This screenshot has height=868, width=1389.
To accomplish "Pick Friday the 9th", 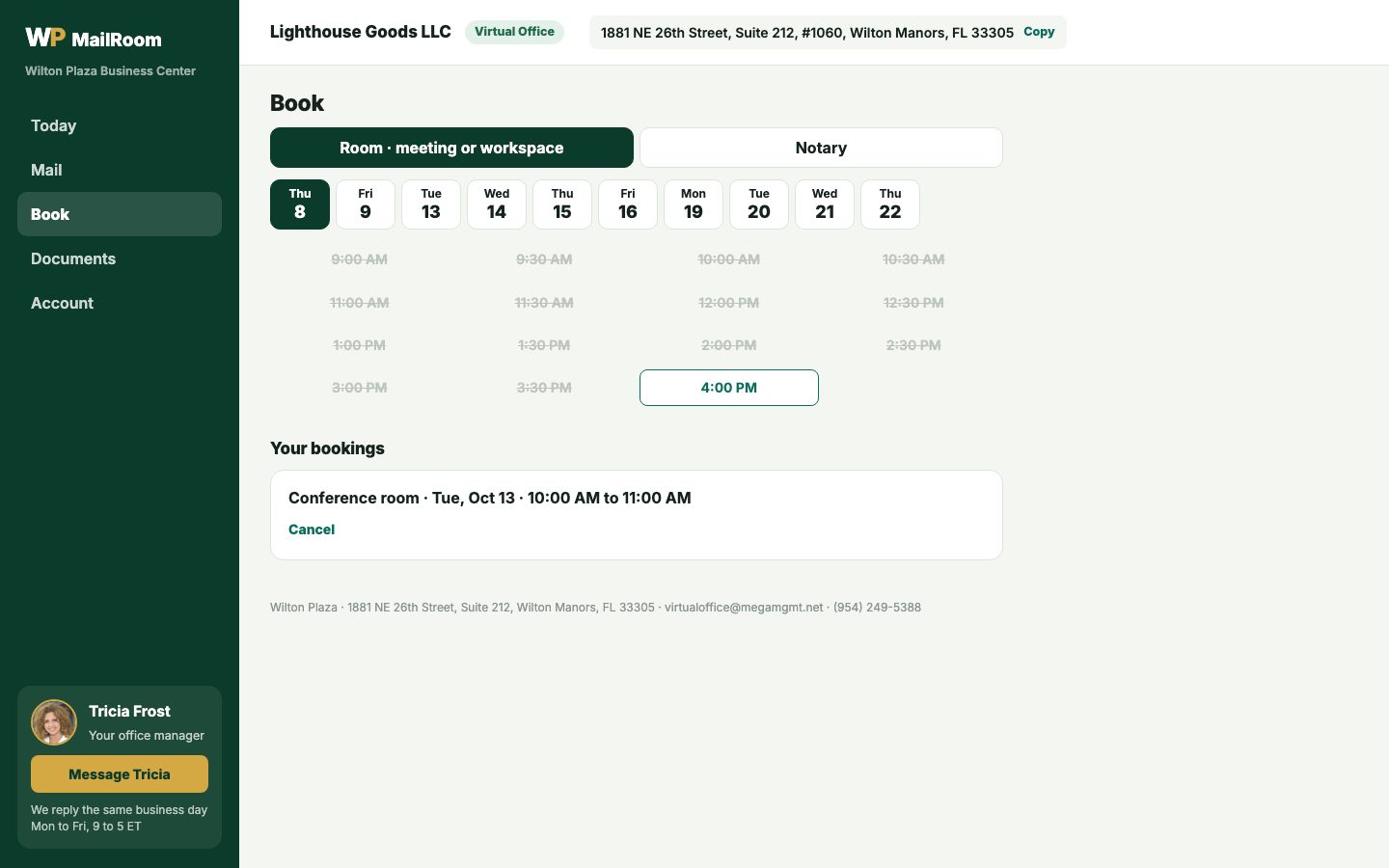I will pyautogui.click(x=366, y=204).
